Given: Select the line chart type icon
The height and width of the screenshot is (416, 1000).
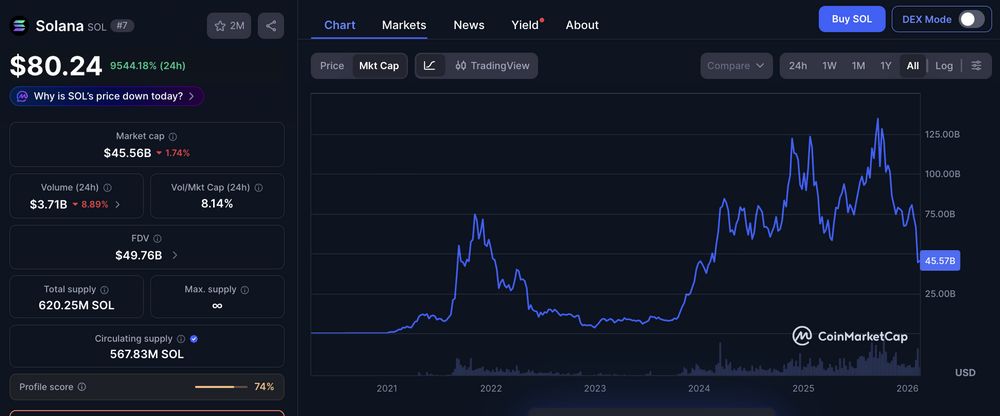Looking at the screenshot, I should click(430, 66).
